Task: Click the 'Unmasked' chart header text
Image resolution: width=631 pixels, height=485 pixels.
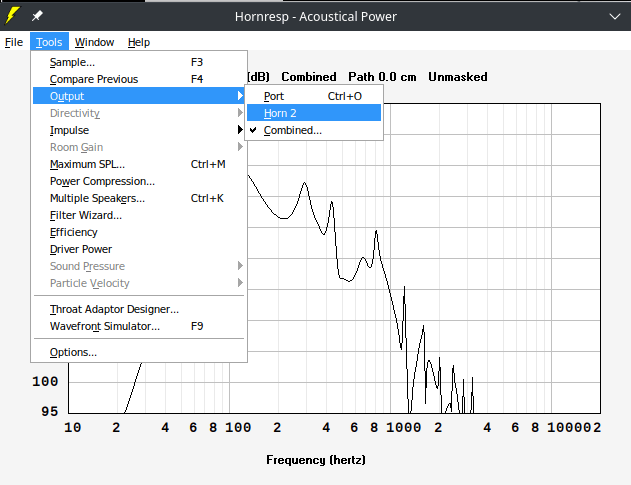Action: (x=458, y=77)
